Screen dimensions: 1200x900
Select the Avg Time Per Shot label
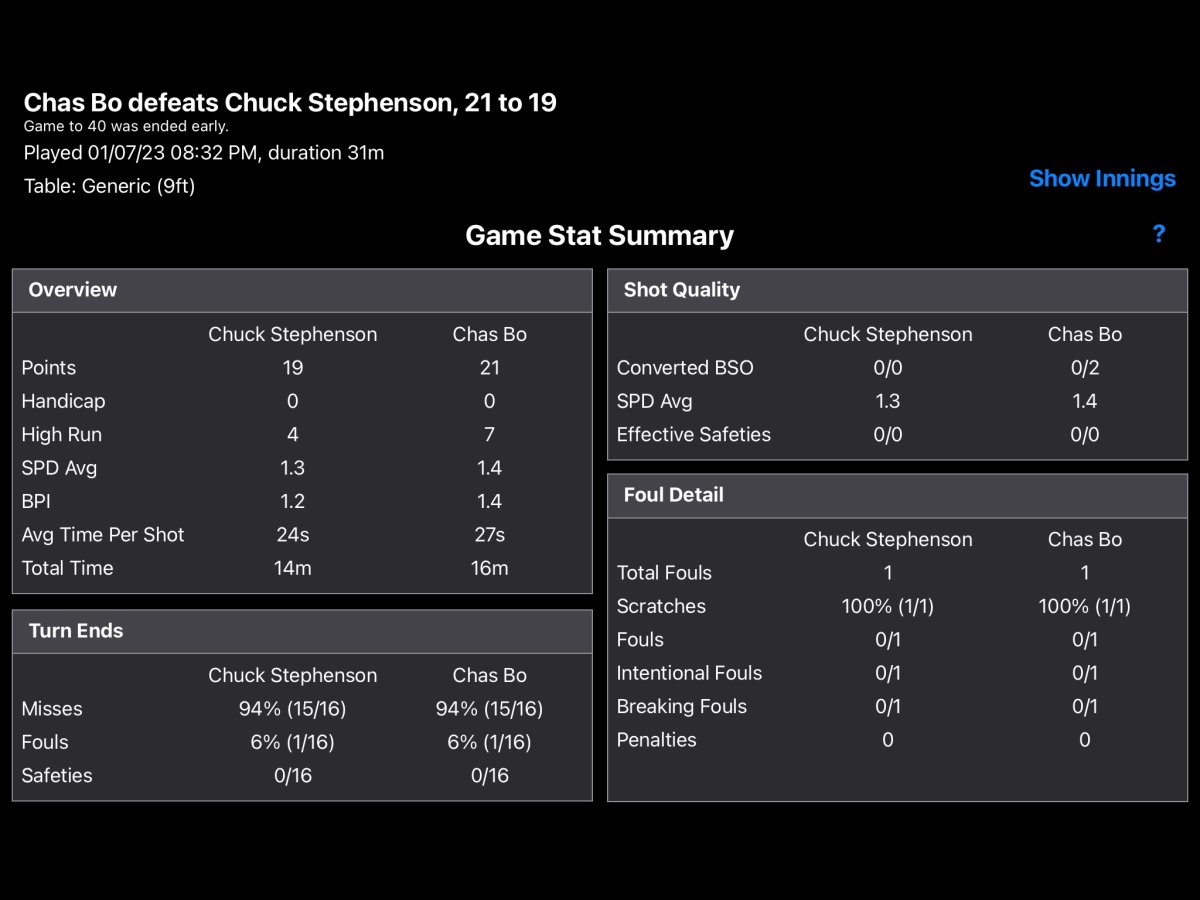click(103, 535)
